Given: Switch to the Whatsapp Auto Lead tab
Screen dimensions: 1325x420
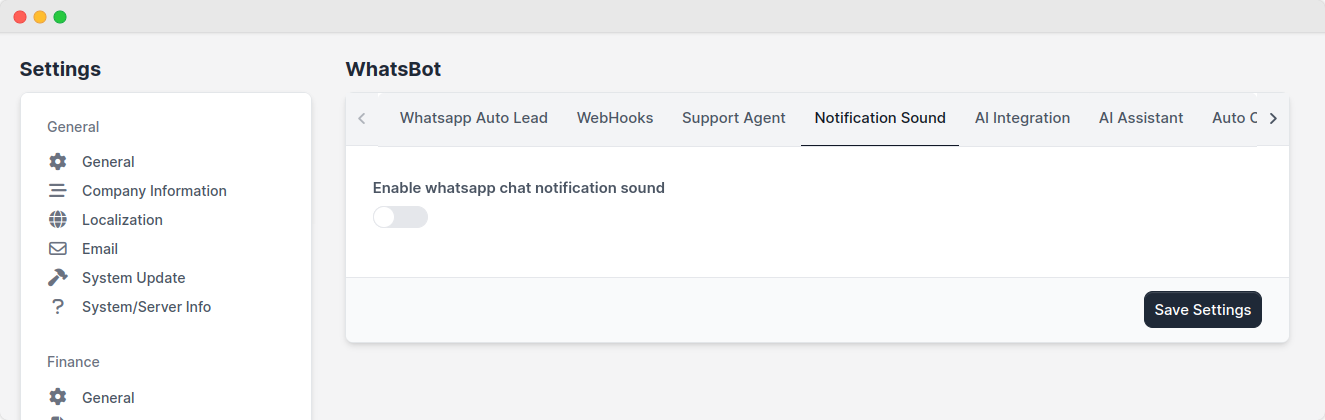Looking at the screenshot, I should 474,118.
